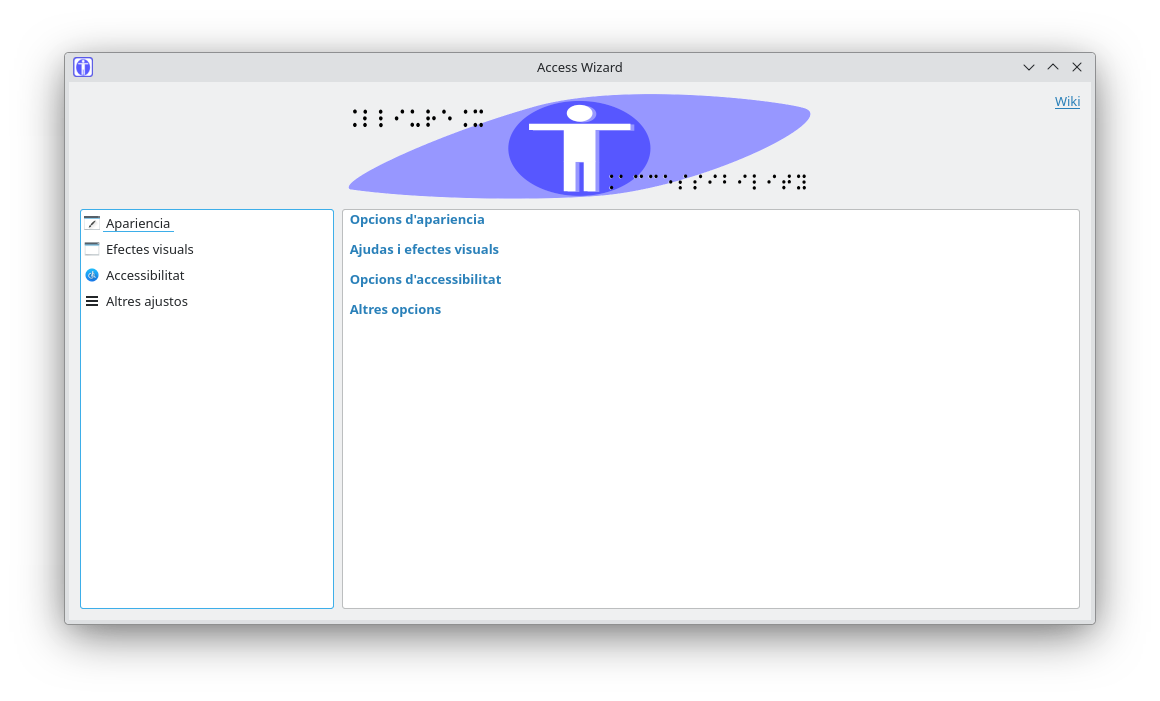This screenshot has width=1160, height=701.
Task: Click the Apariencia pencil icon in sidebar
Action: pyautogui.click(x=92, y=223)
